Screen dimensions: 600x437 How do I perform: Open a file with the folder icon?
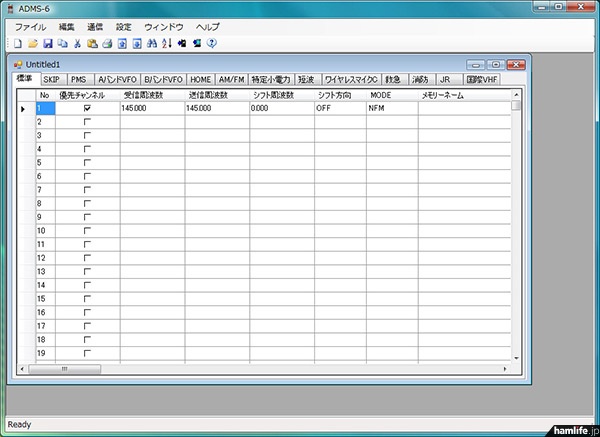tap(32, 44)
